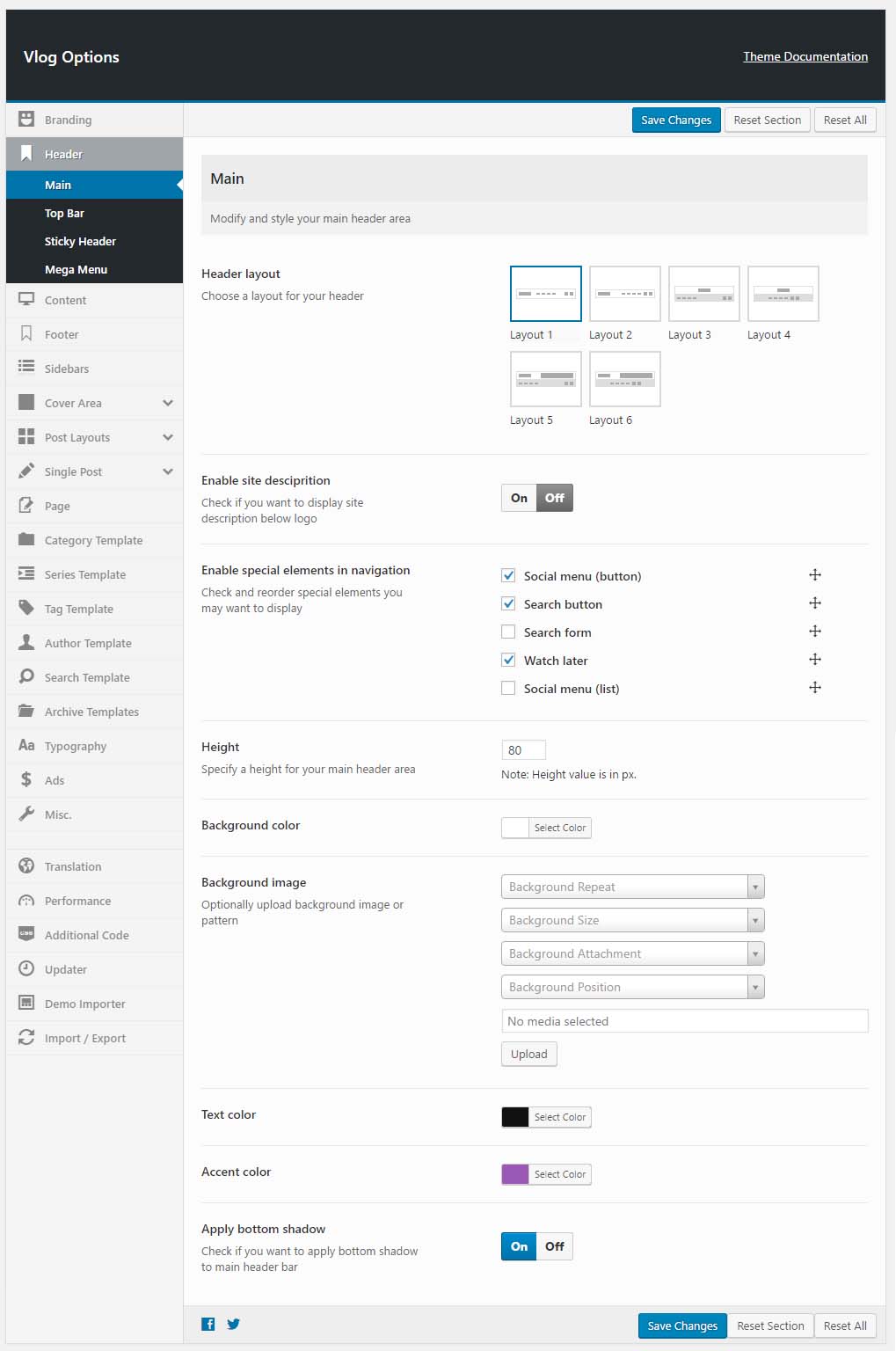
Task: Open the Translation globe icon
Action: (x=26, y=866)
